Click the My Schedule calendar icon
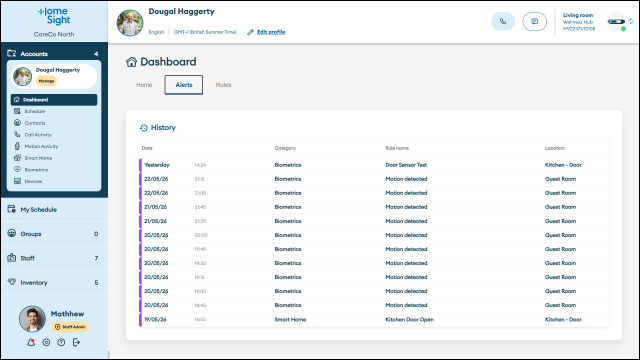Screen dimensions: 640x360 pyautogui.click(x=12, y=209)
